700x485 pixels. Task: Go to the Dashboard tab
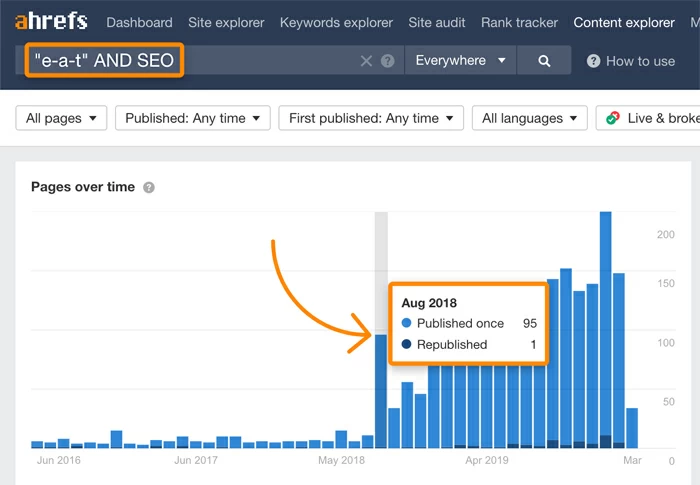pos(139,22)
